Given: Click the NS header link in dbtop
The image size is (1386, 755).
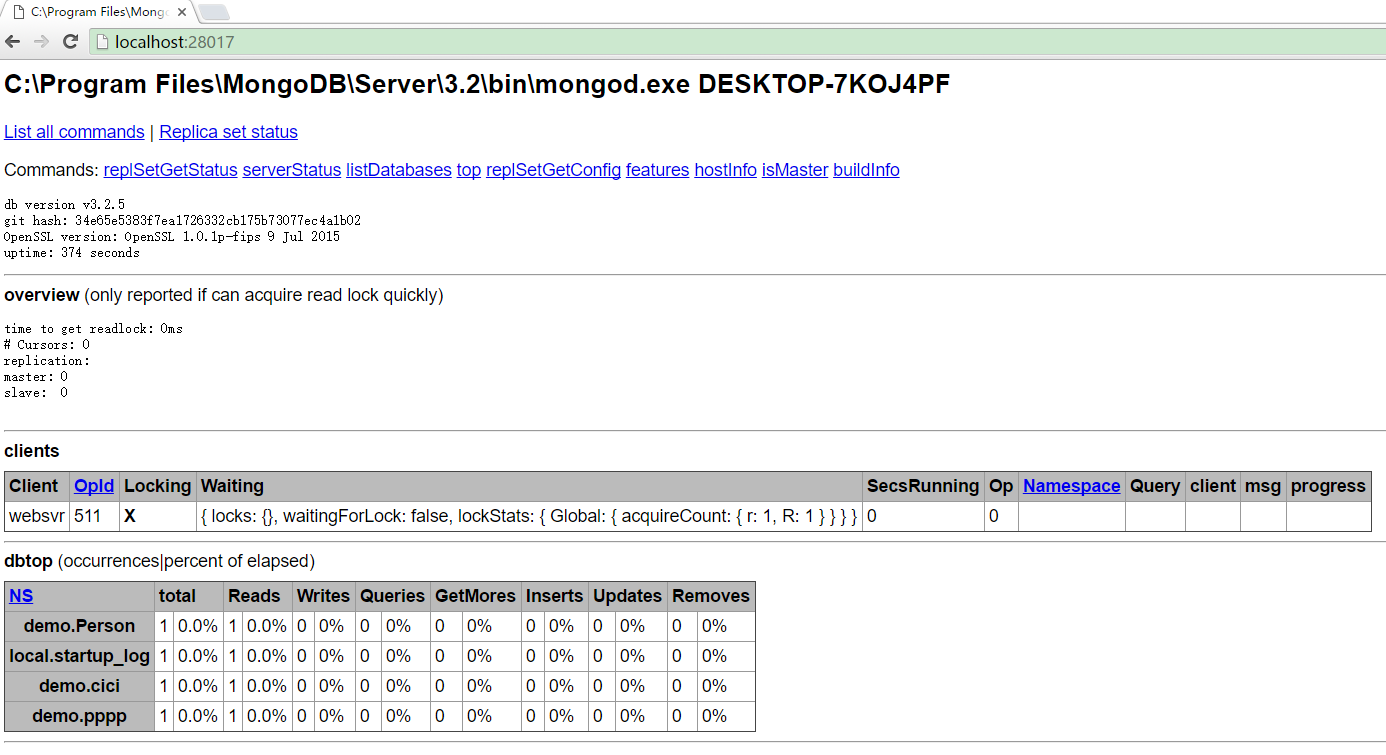Looking at the screenshot, I should point(21,596).
